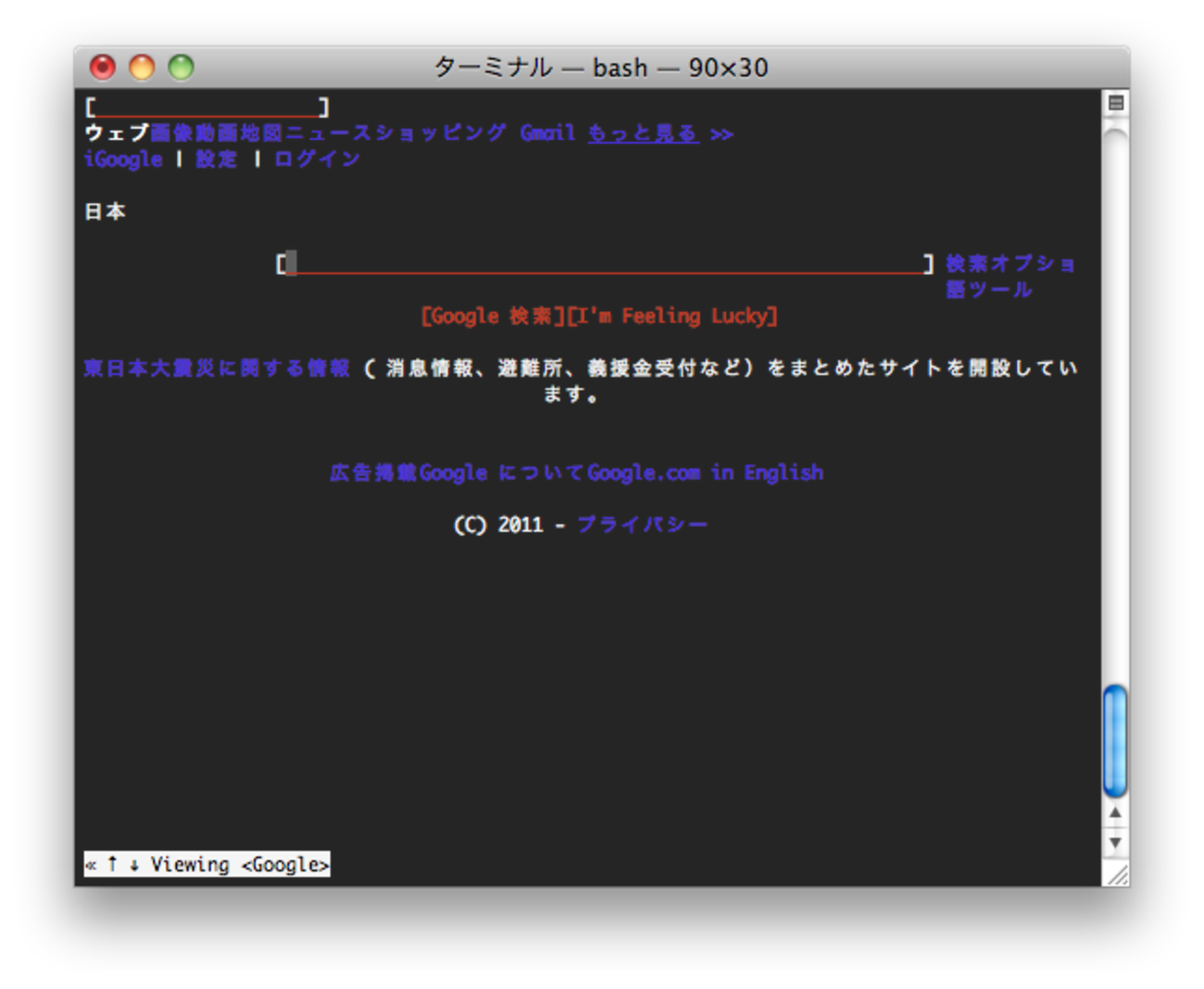
Task: Click the split pane icon above the scrollbar
Action: 1116,103
